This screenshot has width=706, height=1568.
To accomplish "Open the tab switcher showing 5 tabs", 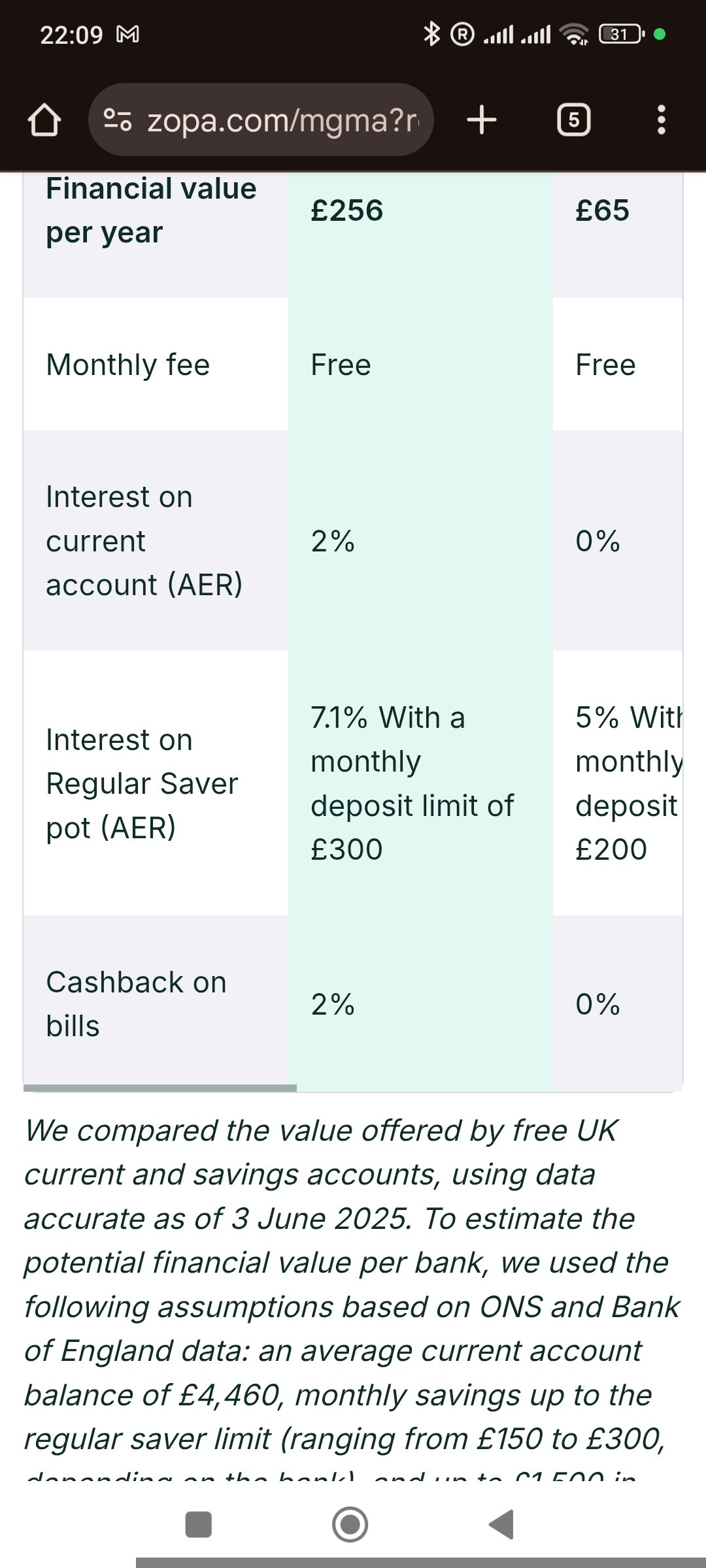I will click(573, 120).
